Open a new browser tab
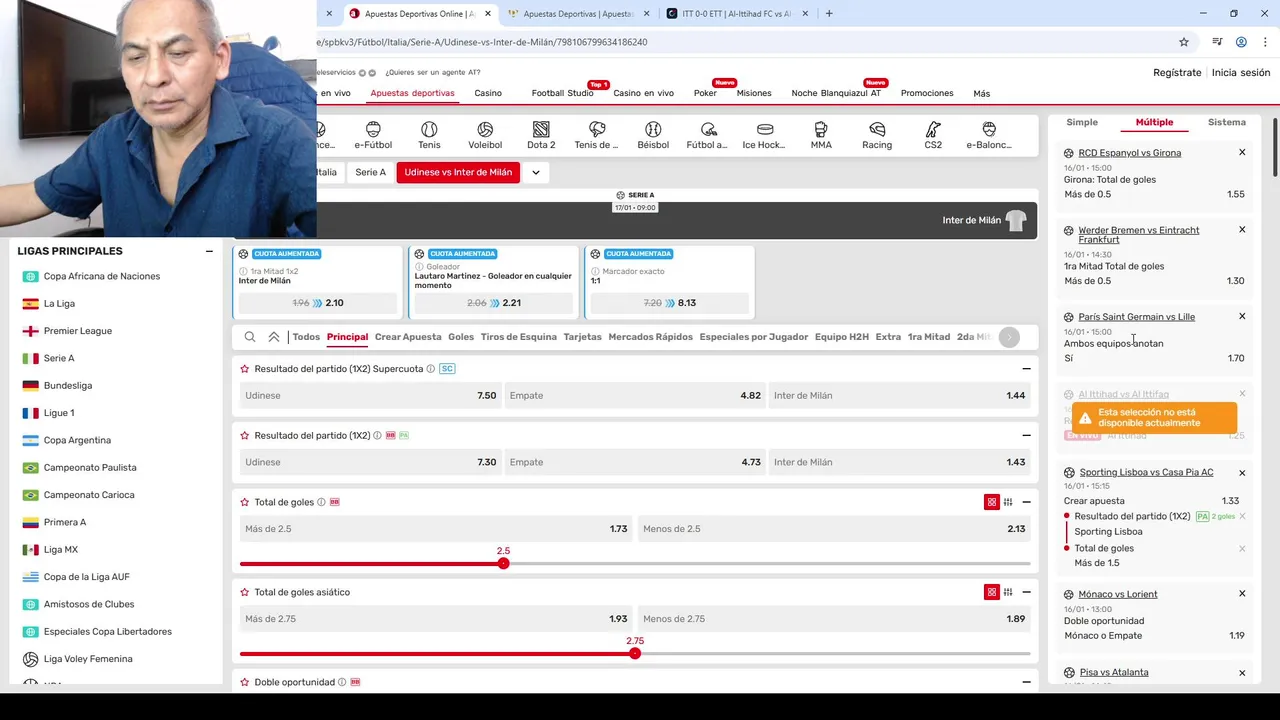Viewport: 1280px width, 720px height. click(x=829, y=13)
